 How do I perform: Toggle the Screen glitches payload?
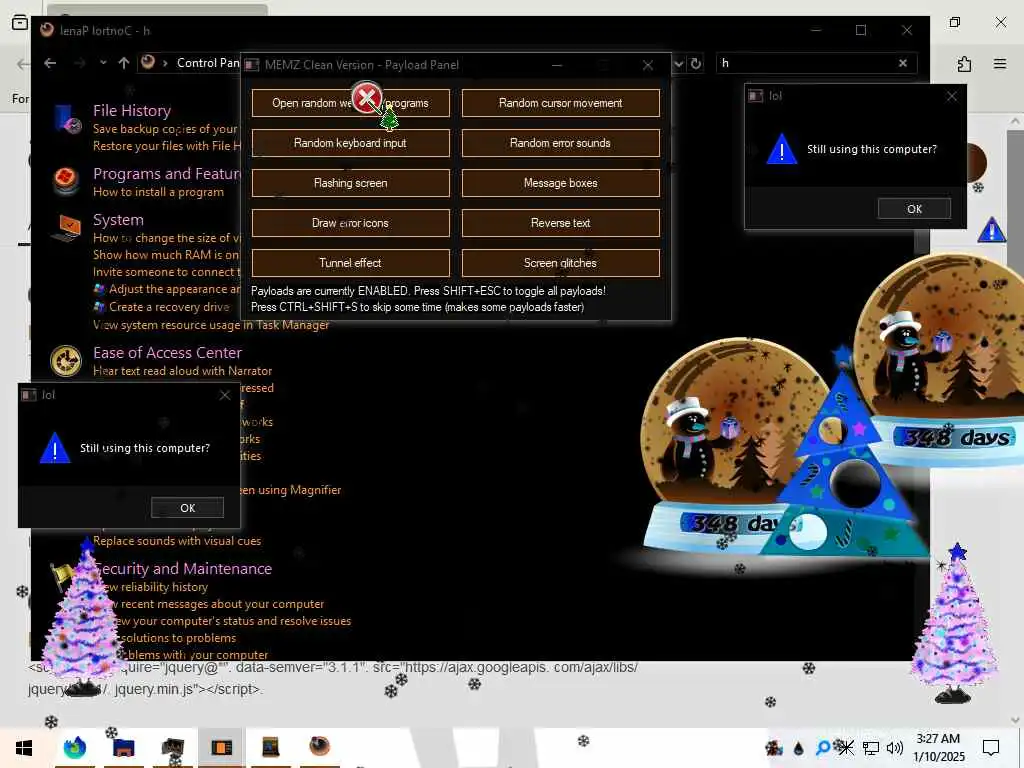[x=560, y=263]
